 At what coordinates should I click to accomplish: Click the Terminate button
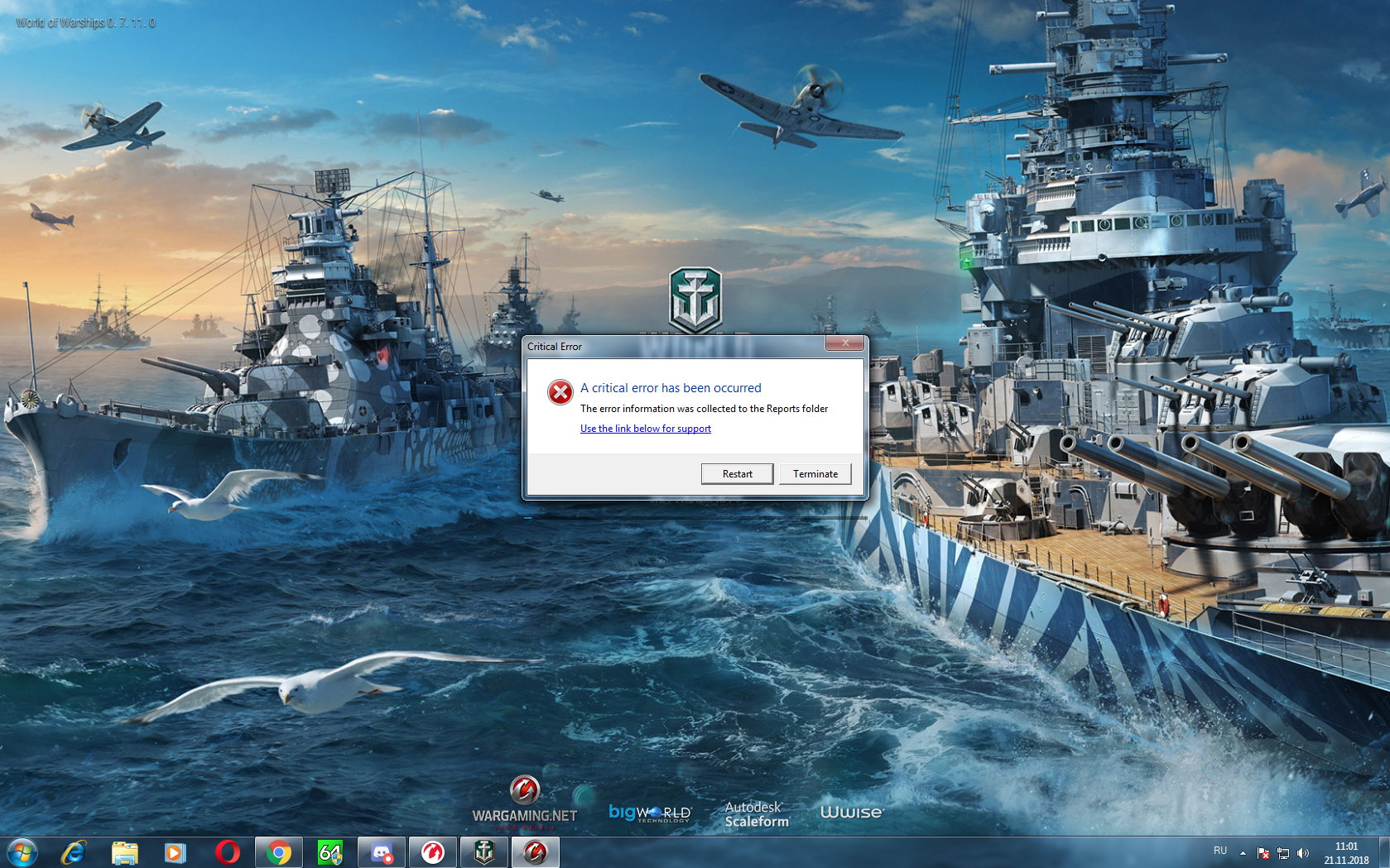coord(815,473)
